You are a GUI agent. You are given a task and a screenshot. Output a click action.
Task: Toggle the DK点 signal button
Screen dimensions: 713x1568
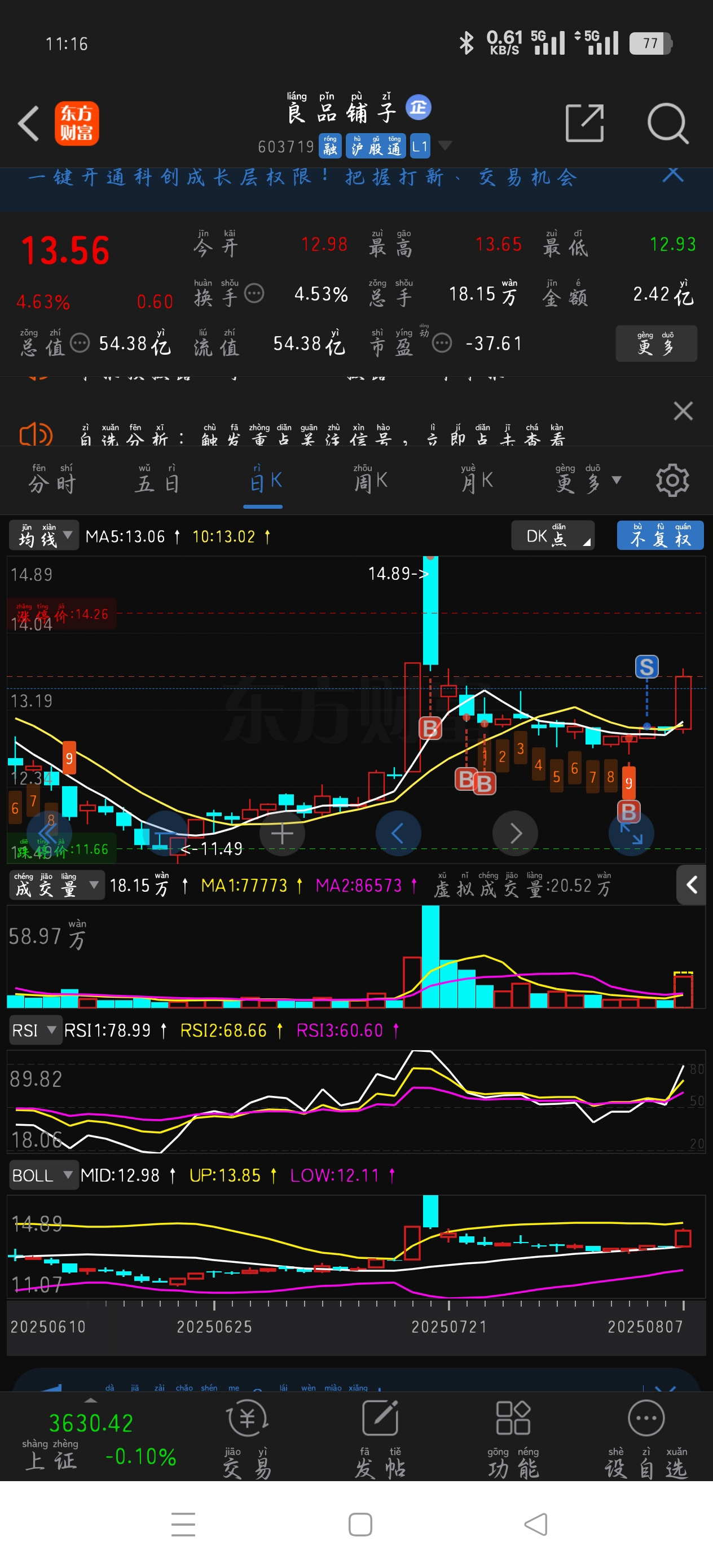(552, 536)
